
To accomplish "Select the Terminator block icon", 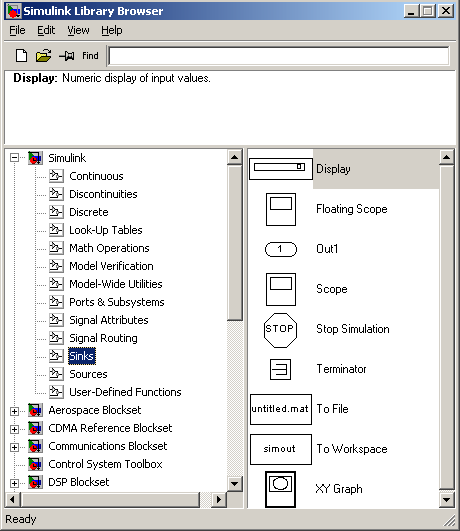I will point(280,369).
